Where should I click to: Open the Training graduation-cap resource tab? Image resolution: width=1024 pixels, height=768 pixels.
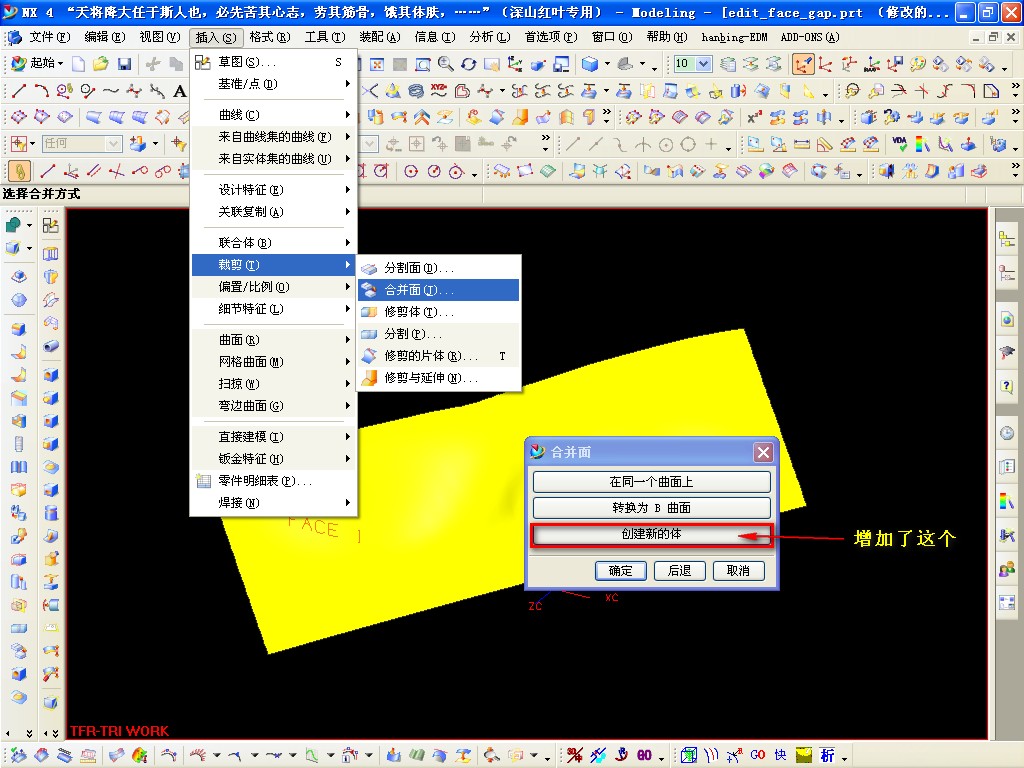(1006, 352)
